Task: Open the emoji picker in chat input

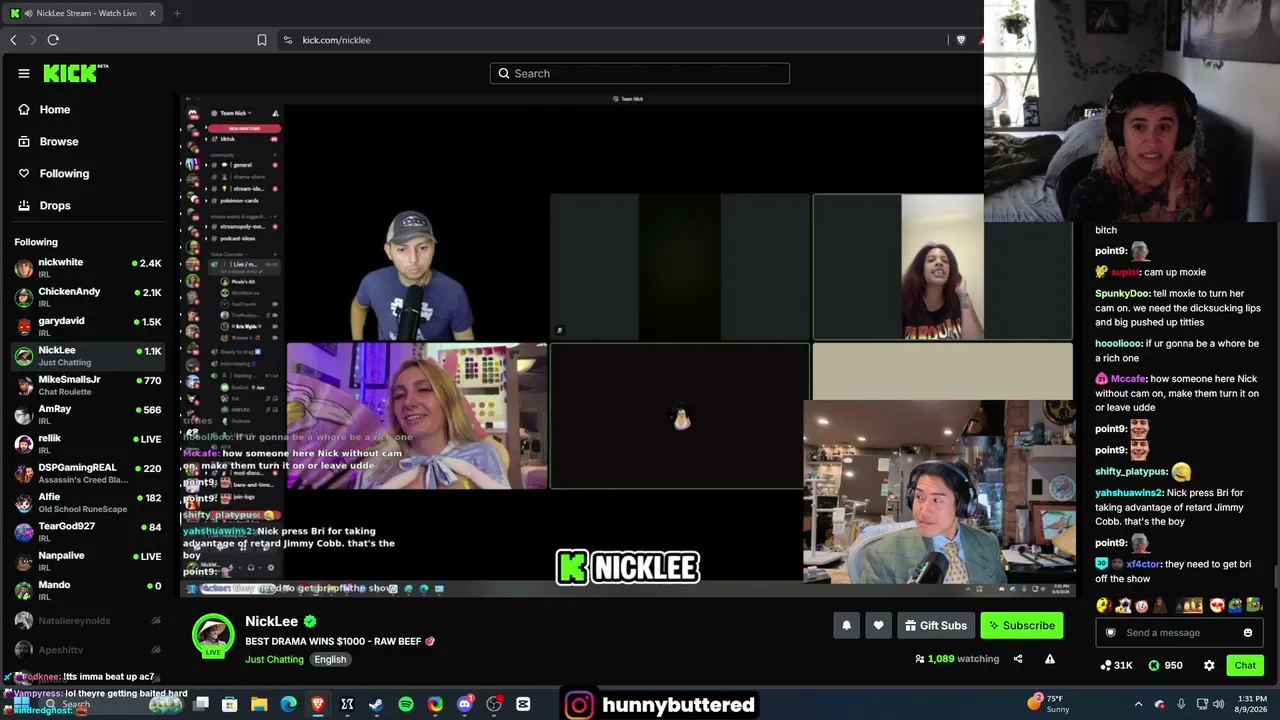Action: pos(1248,633)
